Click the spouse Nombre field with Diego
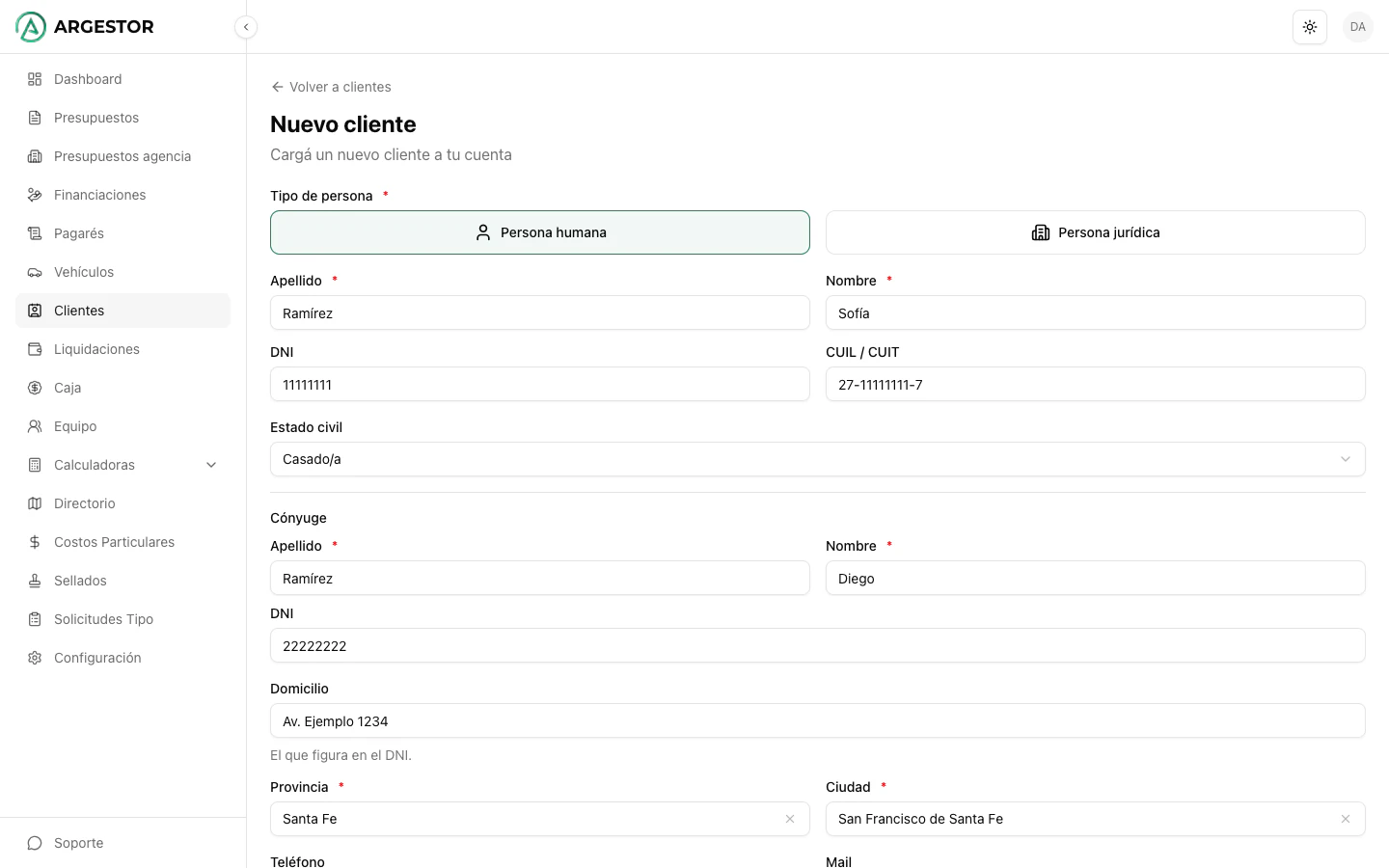This screenshot has height=868, width=1389. (x=1096, y=578)
